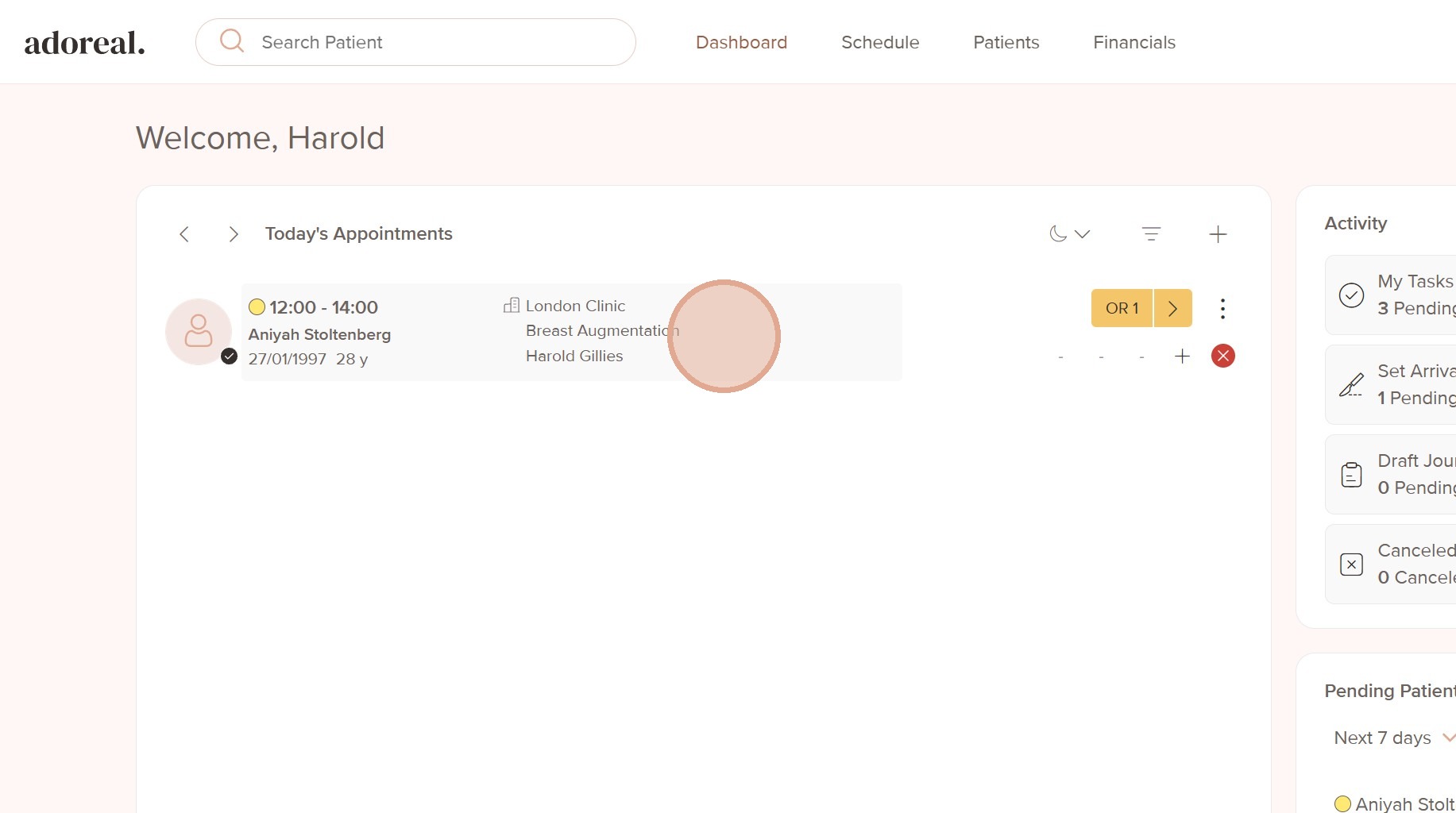Click the yellow status dot on appointment
This screenshot has height=813, width=1456.
click(257, 307)
